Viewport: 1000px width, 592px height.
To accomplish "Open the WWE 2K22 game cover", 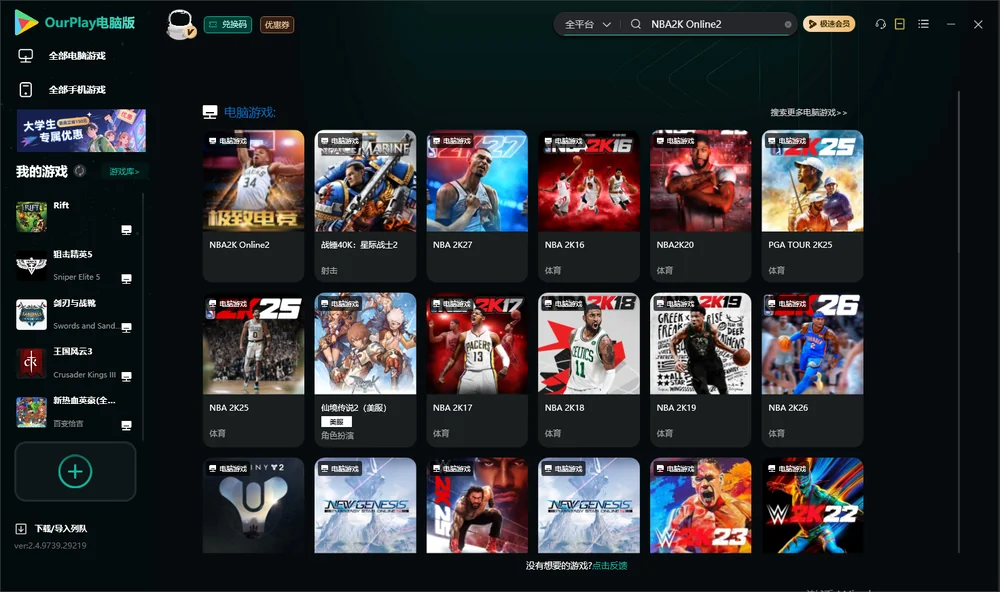I will pos(812,505).
